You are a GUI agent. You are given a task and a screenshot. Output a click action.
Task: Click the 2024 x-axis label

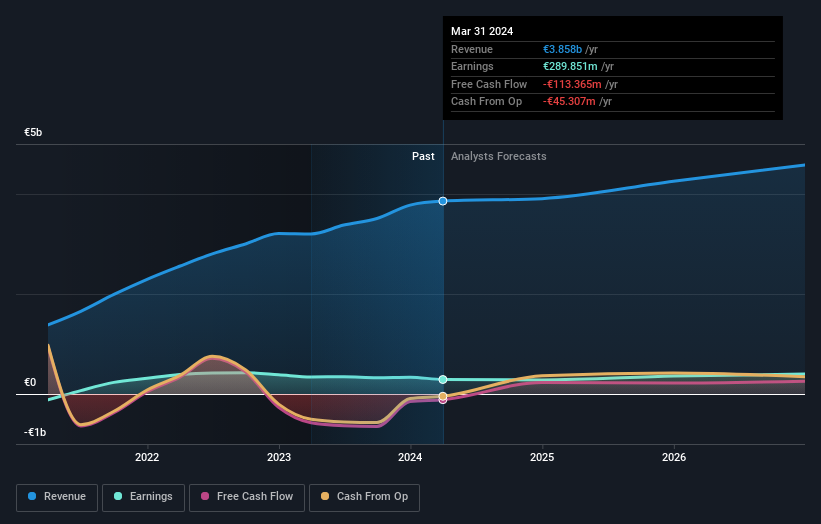tap(410, 457)
